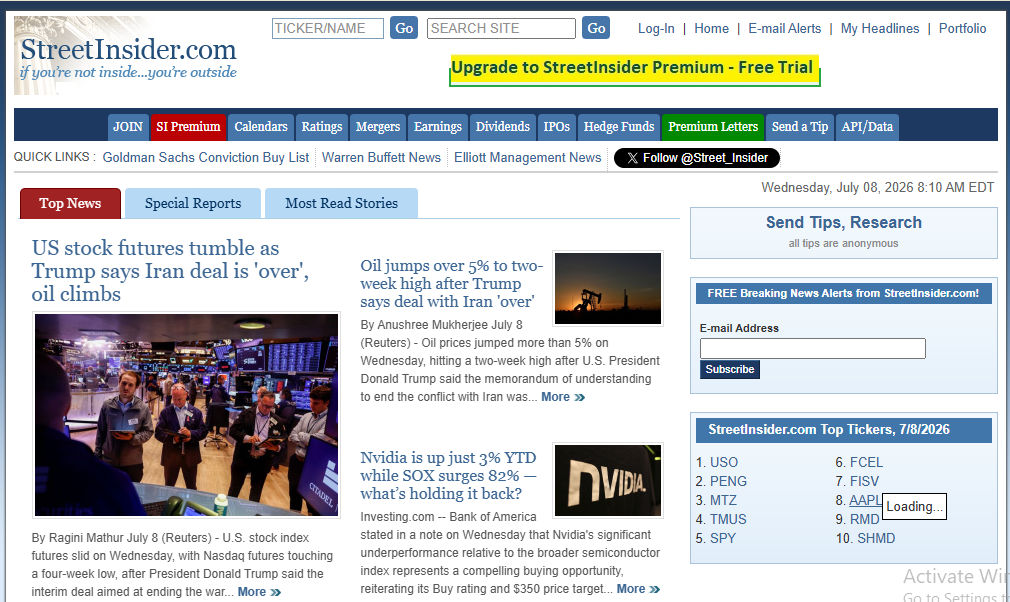
Task: Click the Go button beside TICKER/NAME
Action: tap(404, 28)
